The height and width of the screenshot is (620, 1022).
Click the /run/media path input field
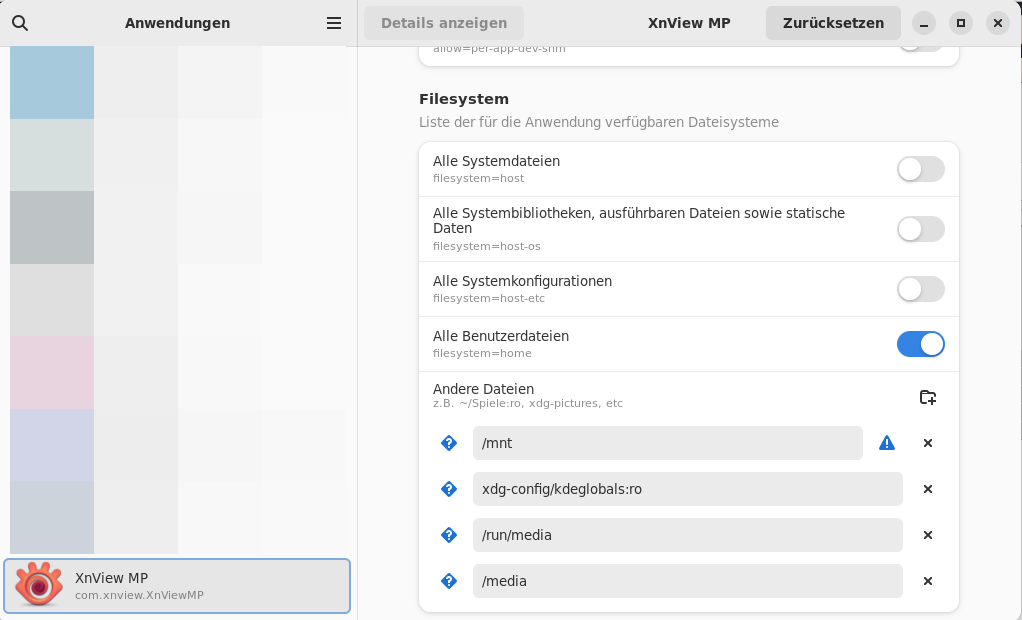[687, 535]
